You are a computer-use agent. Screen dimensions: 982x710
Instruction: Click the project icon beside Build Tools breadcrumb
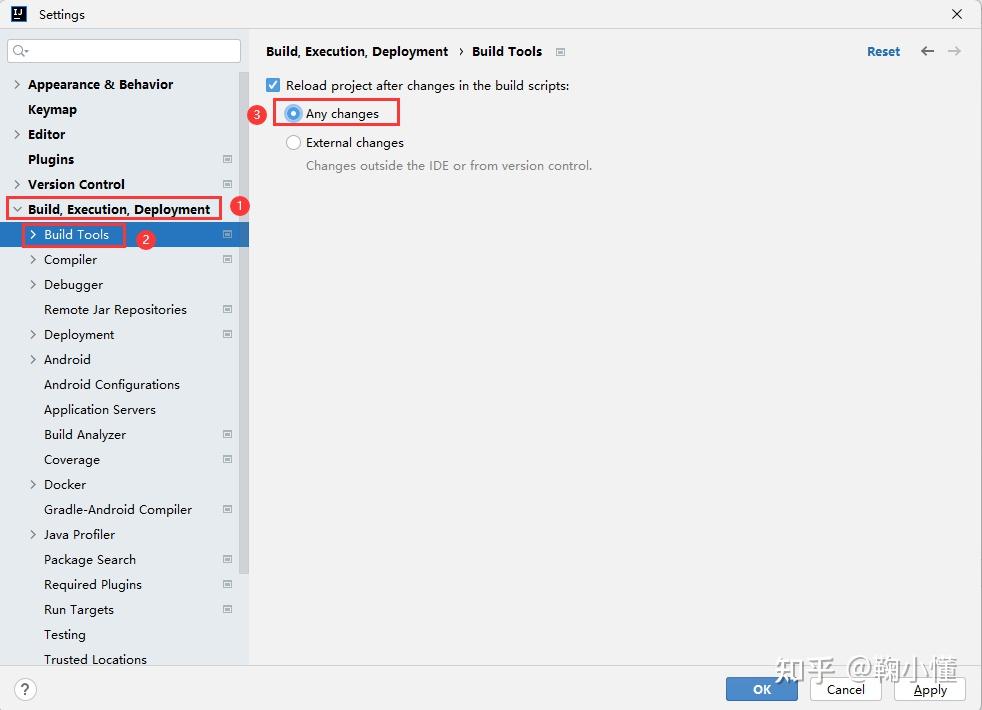pyautogui.click(x=561, y=52)
